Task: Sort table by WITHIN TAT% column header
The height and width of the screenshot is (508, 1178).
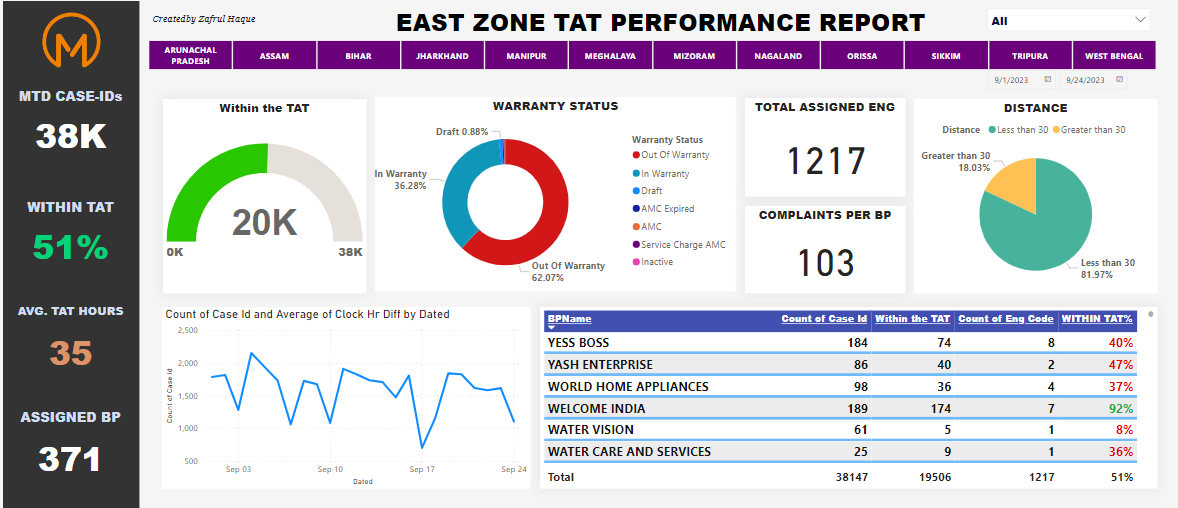Action: pyautogui.click(x=1096, y=319)
